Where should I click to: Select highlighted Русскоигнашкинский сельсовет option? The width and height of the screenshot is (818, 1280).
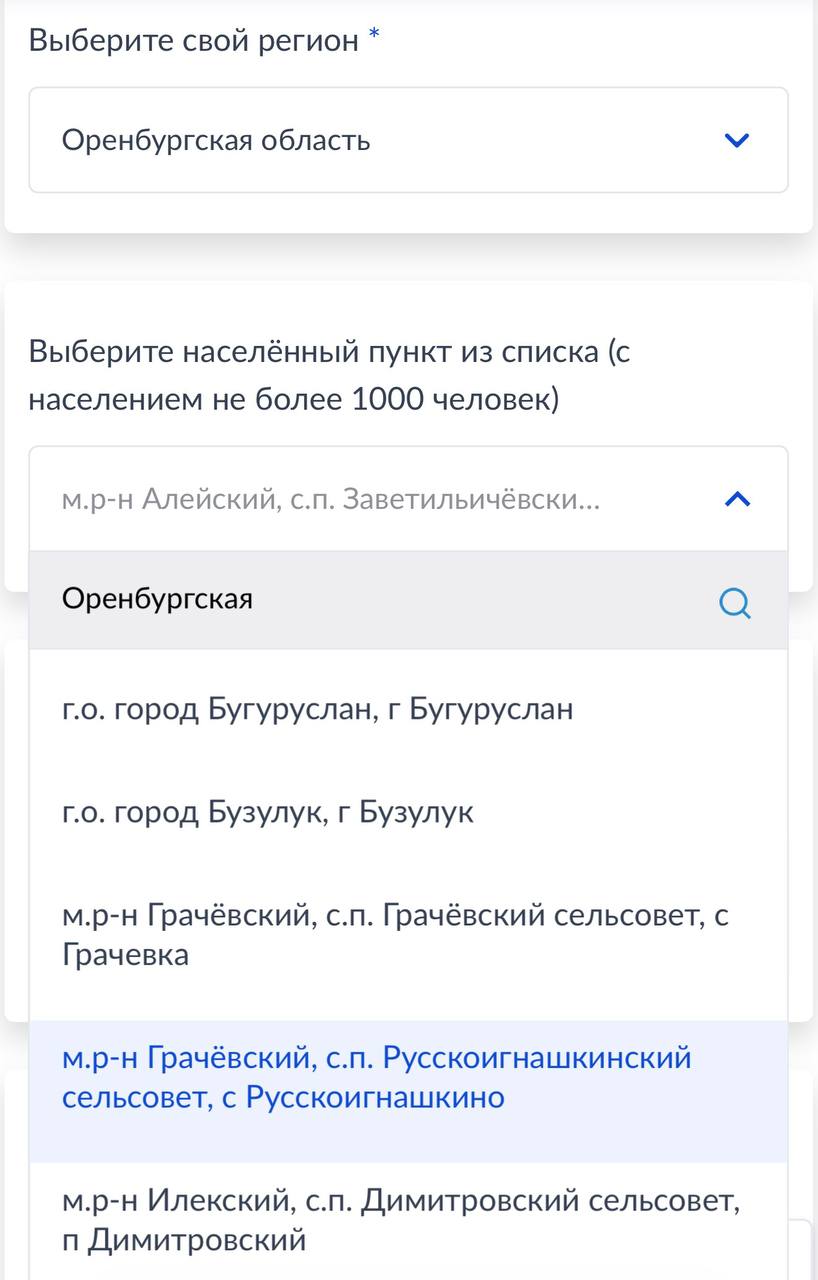point(376,1077)
